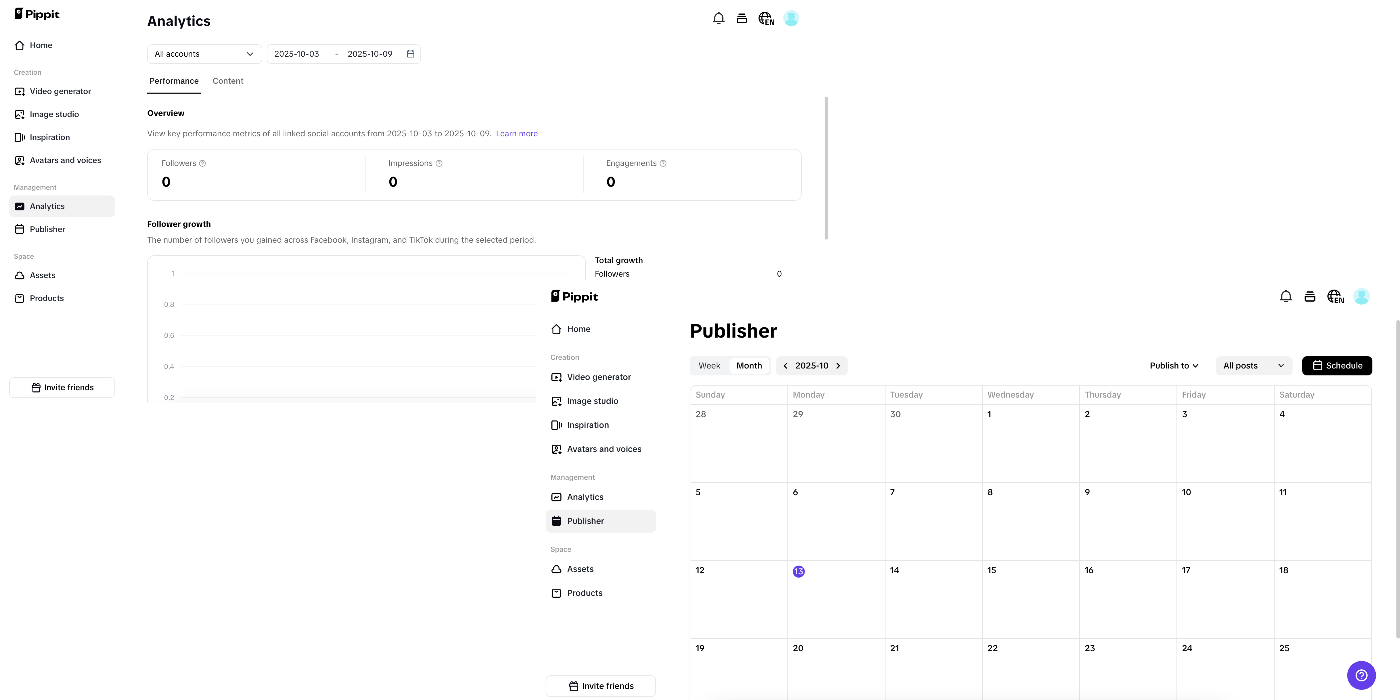Switch to the Content tab

[x=228, y=81]
